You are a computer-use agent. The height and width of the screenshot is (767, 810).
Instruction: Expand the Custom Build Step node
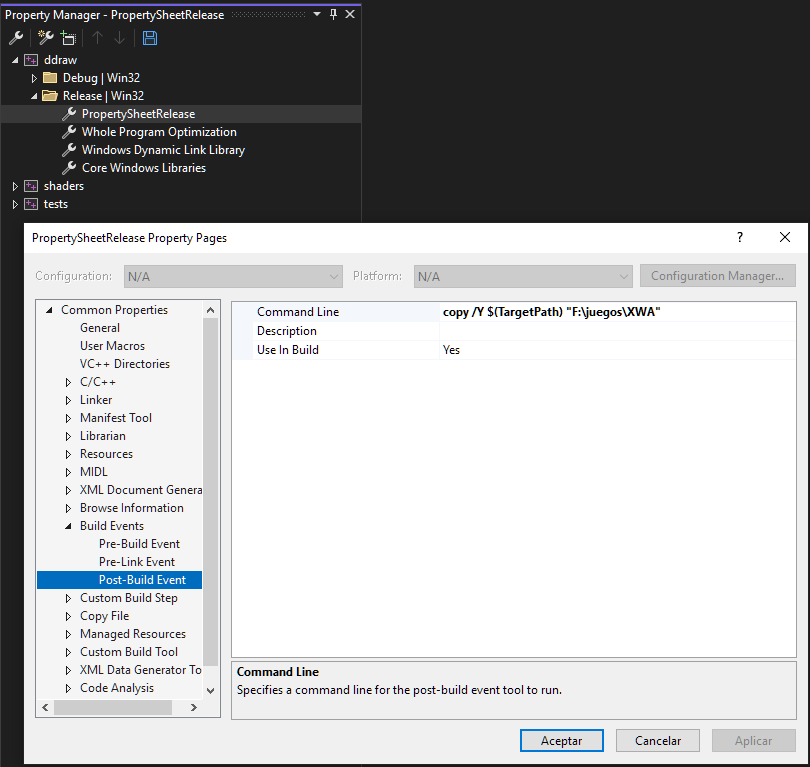tap(68, 599)
